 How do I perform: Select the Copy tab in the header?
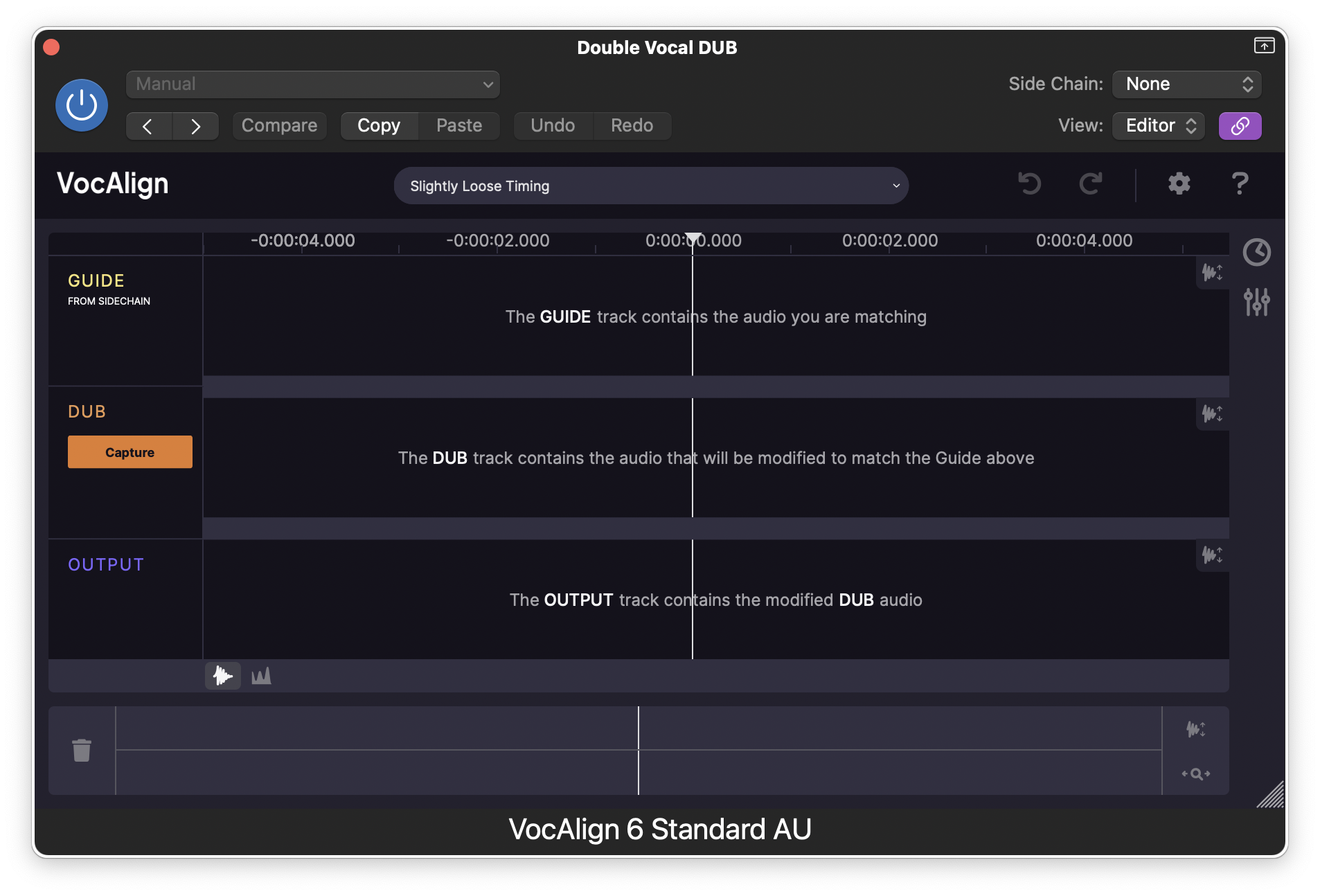click(x=379, y=125)
